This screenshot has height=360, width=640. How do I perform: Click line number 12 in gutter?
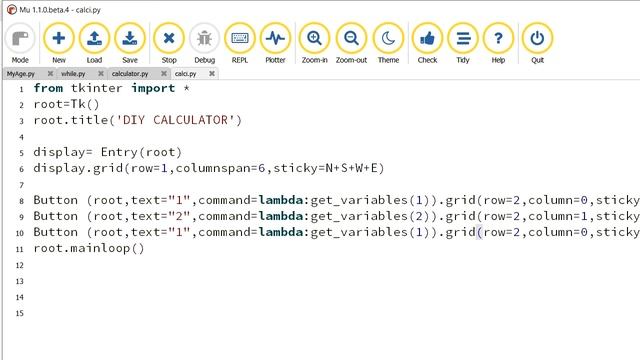20,265
